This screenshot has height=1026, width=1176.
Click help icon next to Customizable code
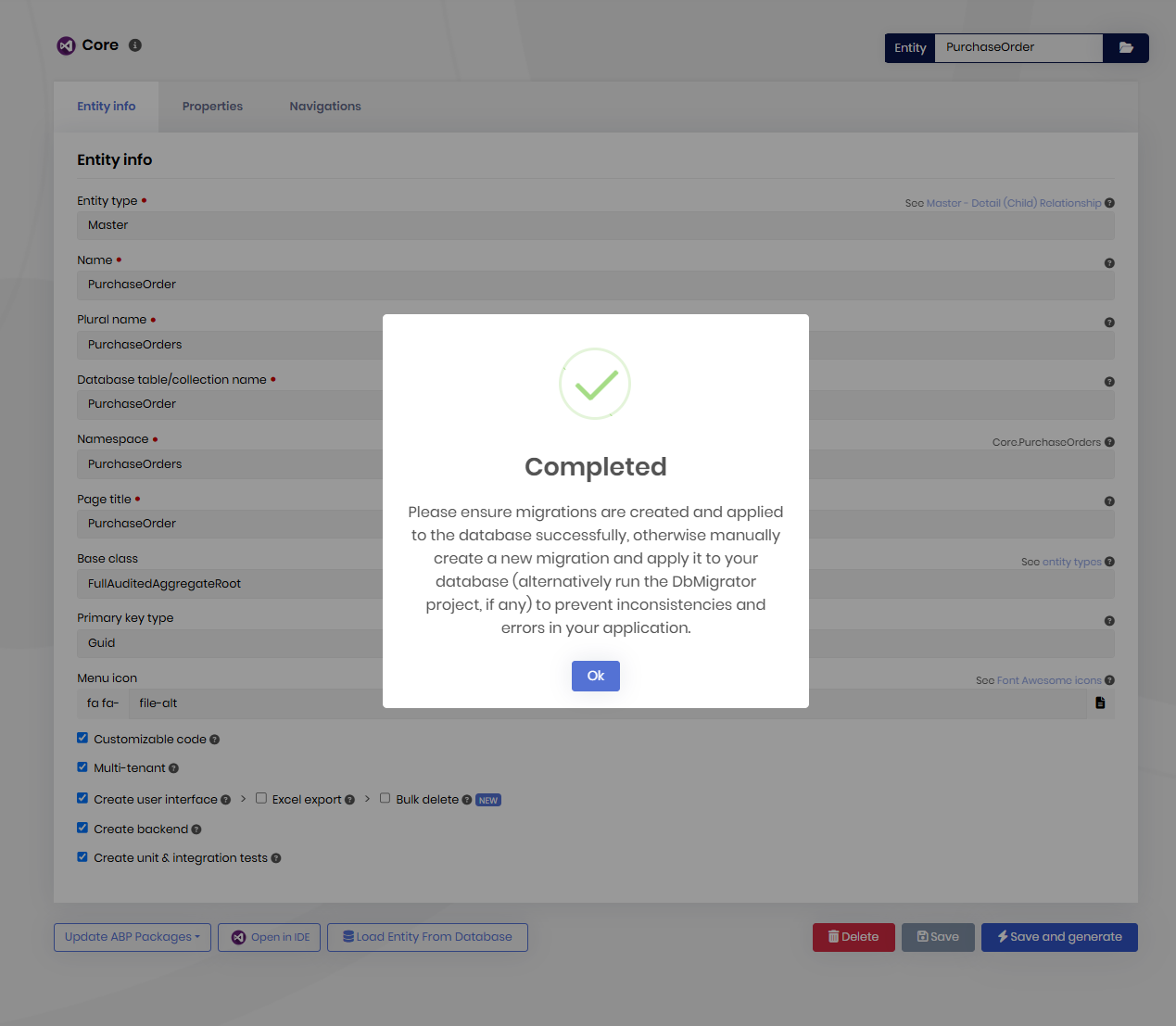click(x=215, y=740)
